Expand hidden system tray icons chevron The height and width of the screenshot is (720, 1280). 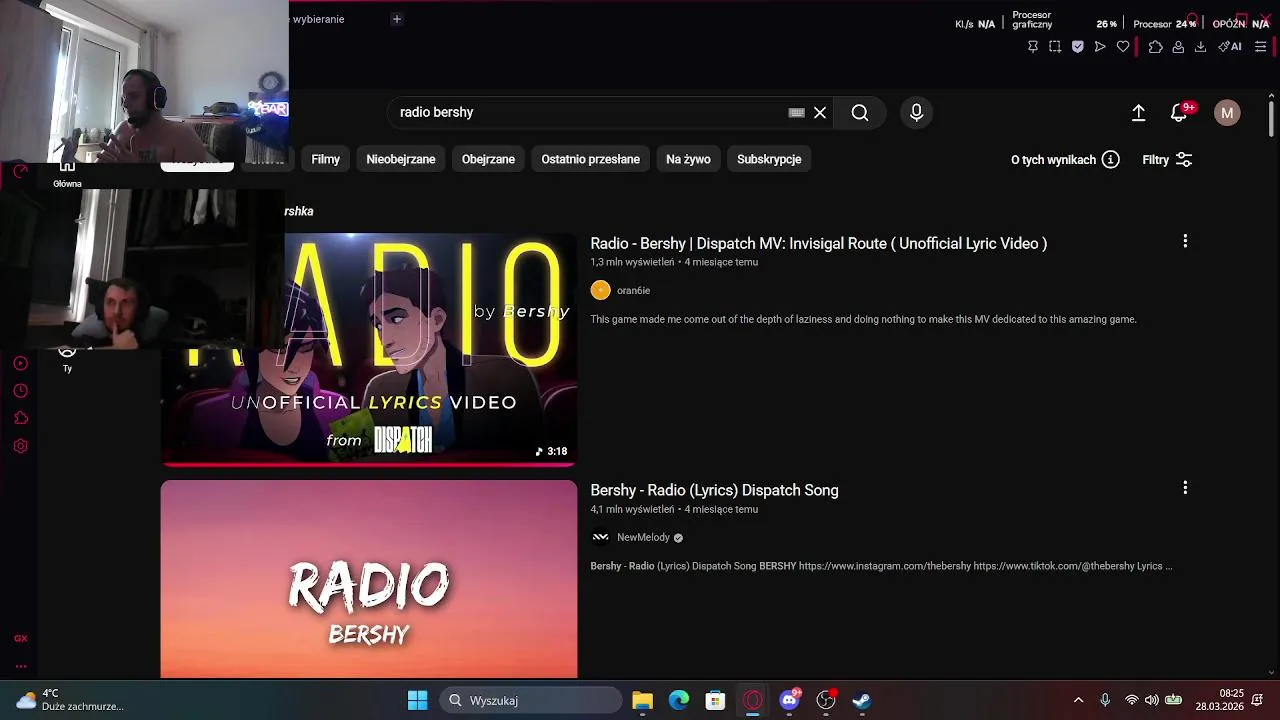pos(1078,701)
